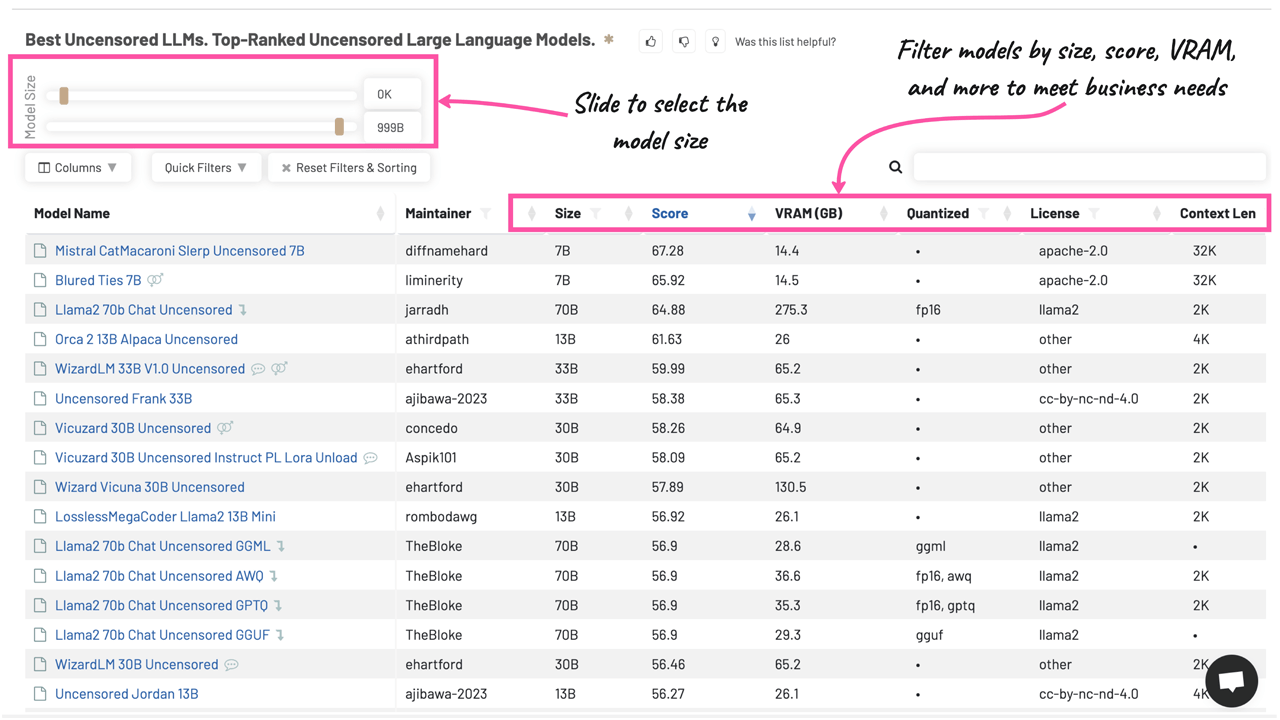Click comment bubble icon next to WizardLM 30B Uncensored
The image size is (1280, 720).
coord(232,665)
